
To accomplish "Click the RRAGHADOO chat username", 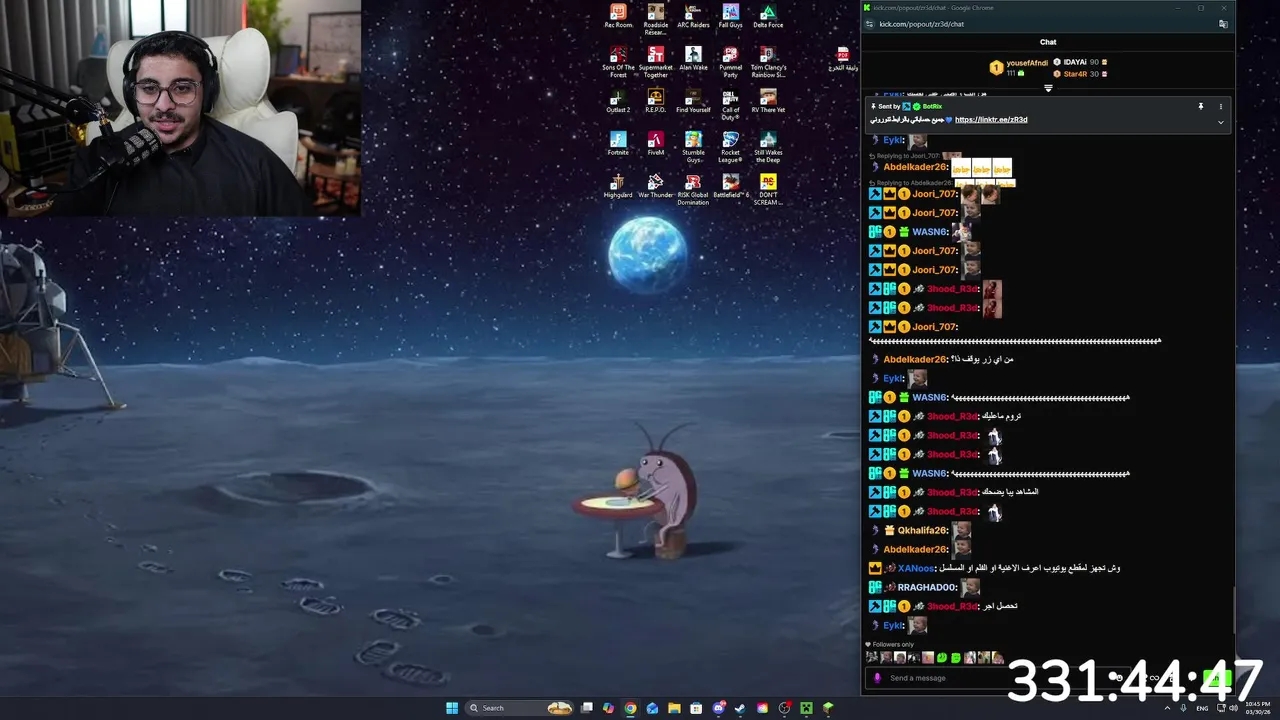I will pyautogui.click(x=927, y=587).
